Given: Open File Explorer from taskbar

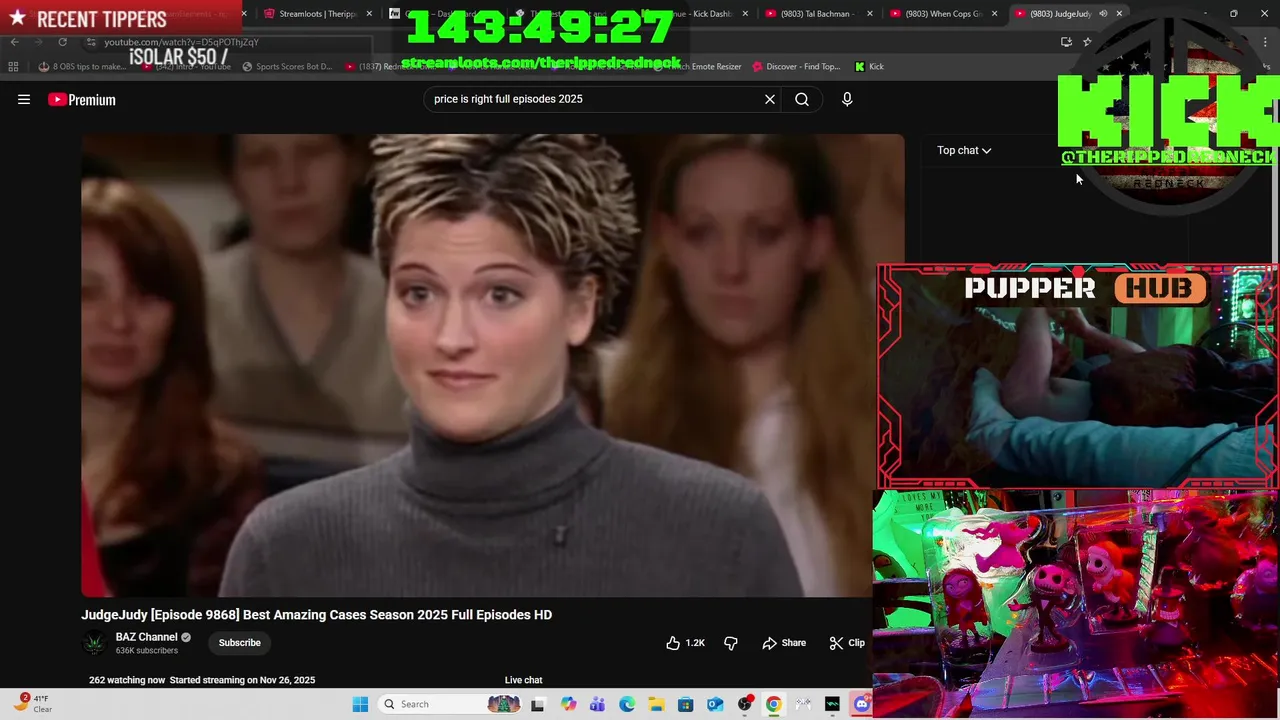Looking at the screenshot, I should pos(656,704).
